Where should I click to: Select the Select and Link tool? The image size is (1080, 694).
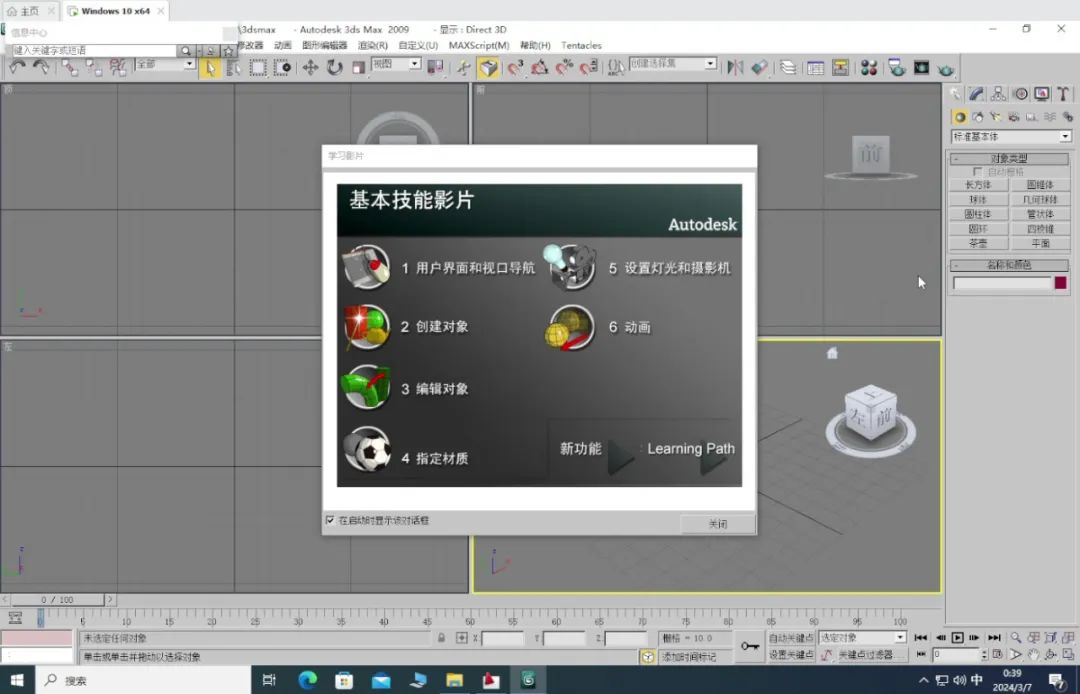[x=70, y=67]
